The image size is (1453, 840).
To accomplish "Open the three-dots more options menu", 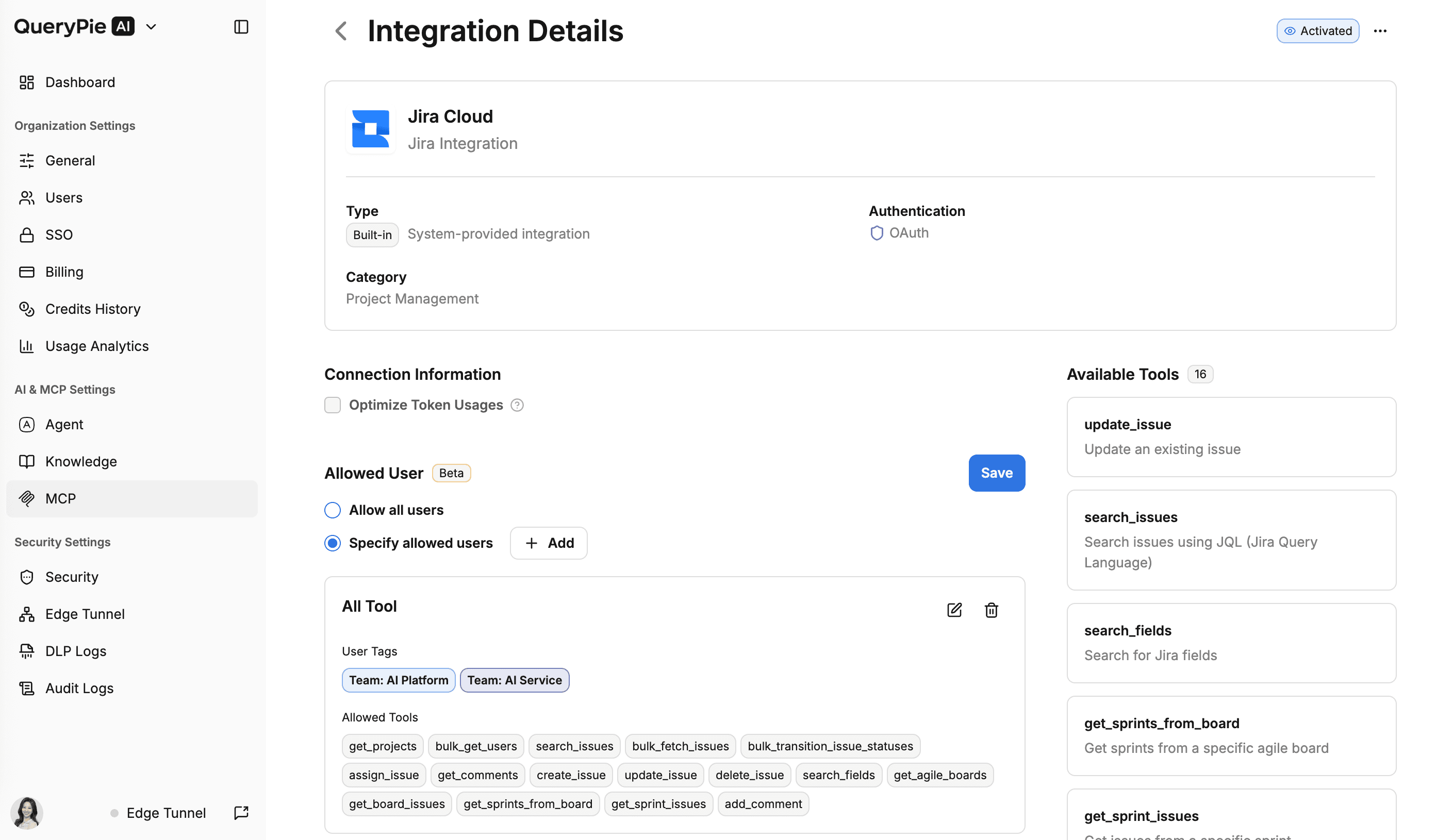I will [x=1380, y=31].
